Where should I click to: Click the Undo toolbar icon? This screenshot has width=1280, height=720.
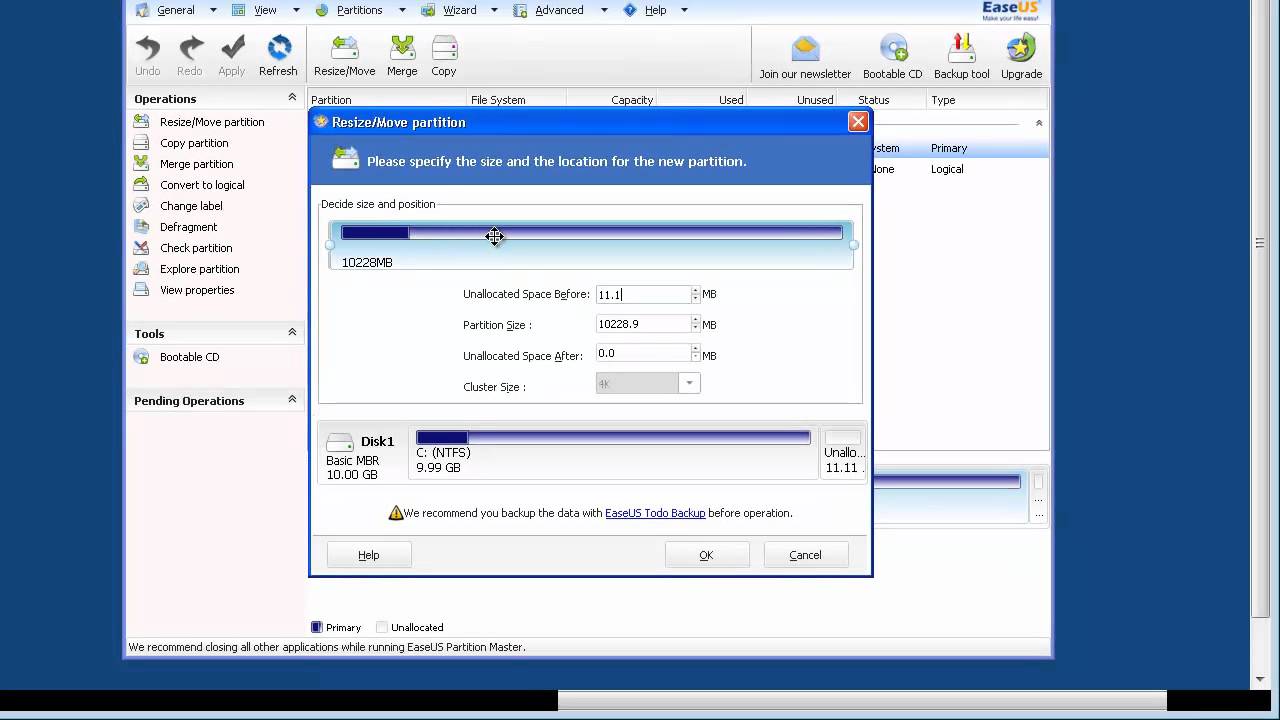(148, 47)
